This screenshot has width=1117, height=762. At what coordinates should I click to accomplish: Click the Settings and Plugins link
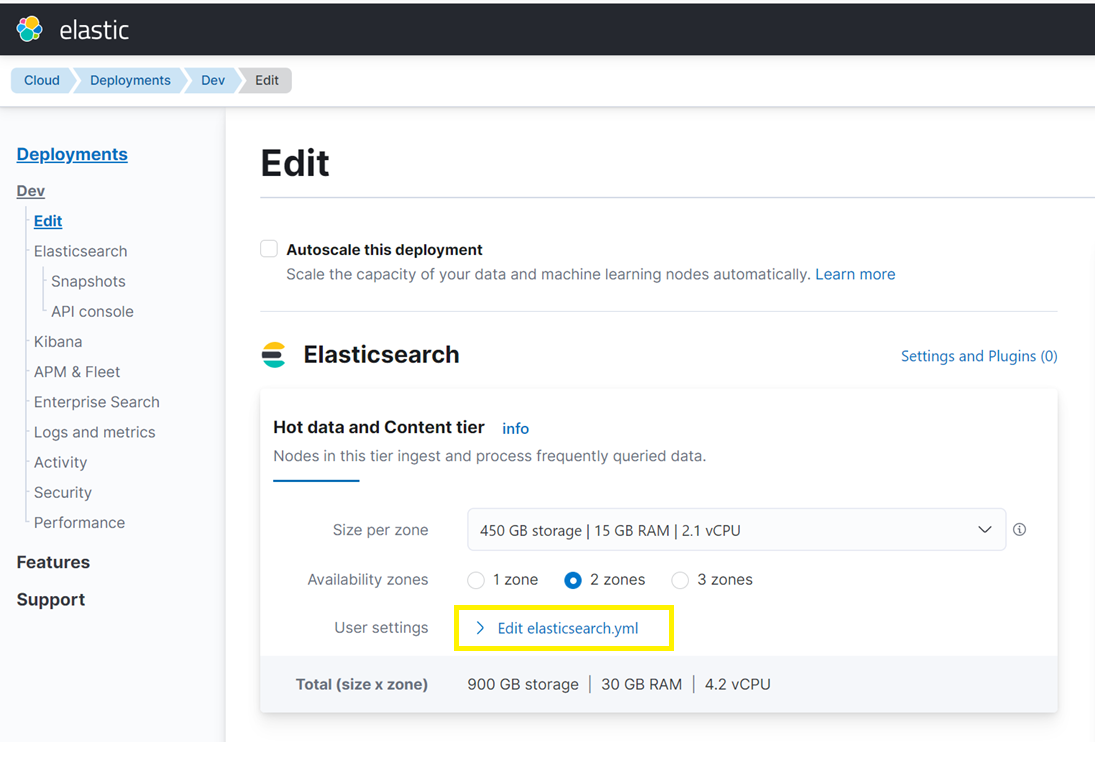978,355
